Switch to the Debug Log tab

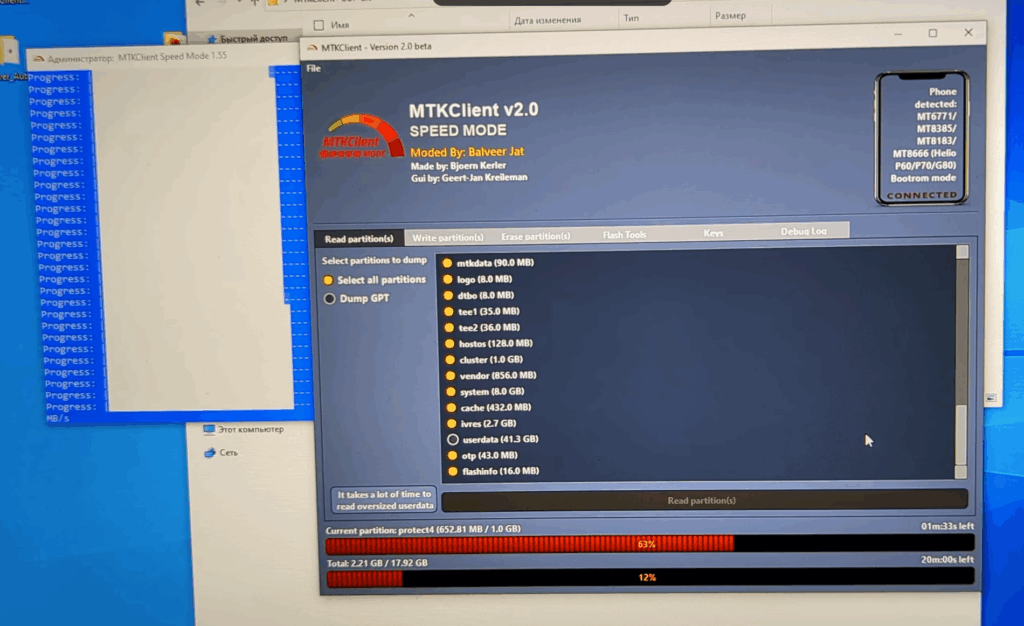803,232
